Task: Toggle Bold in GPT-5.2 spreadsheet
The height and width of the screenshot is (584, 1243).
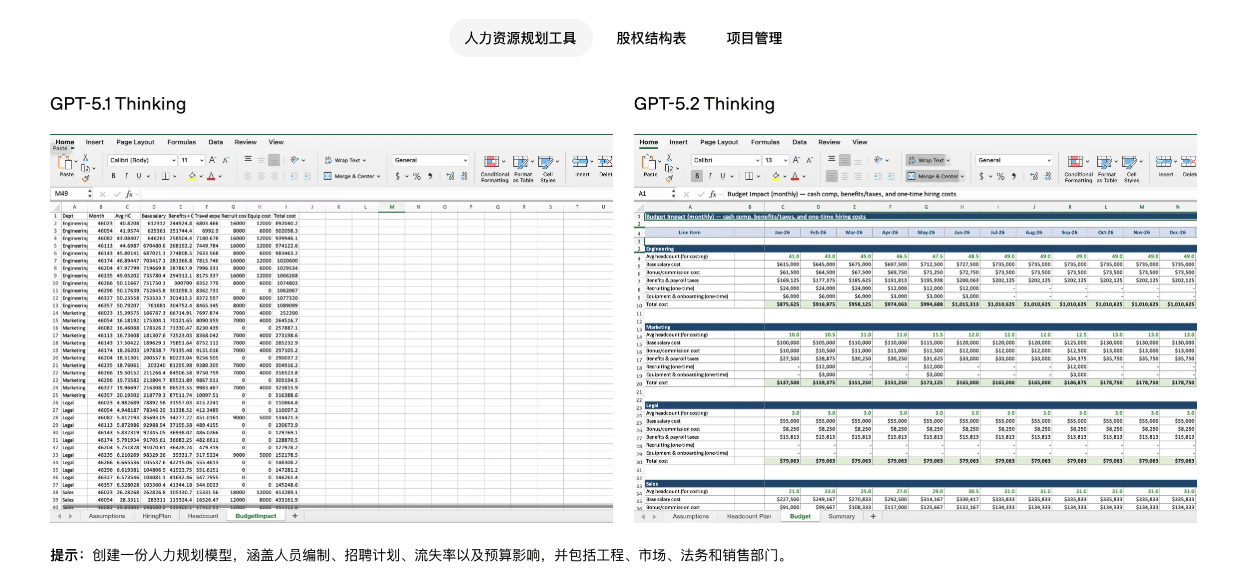Action: pos(697,176)
